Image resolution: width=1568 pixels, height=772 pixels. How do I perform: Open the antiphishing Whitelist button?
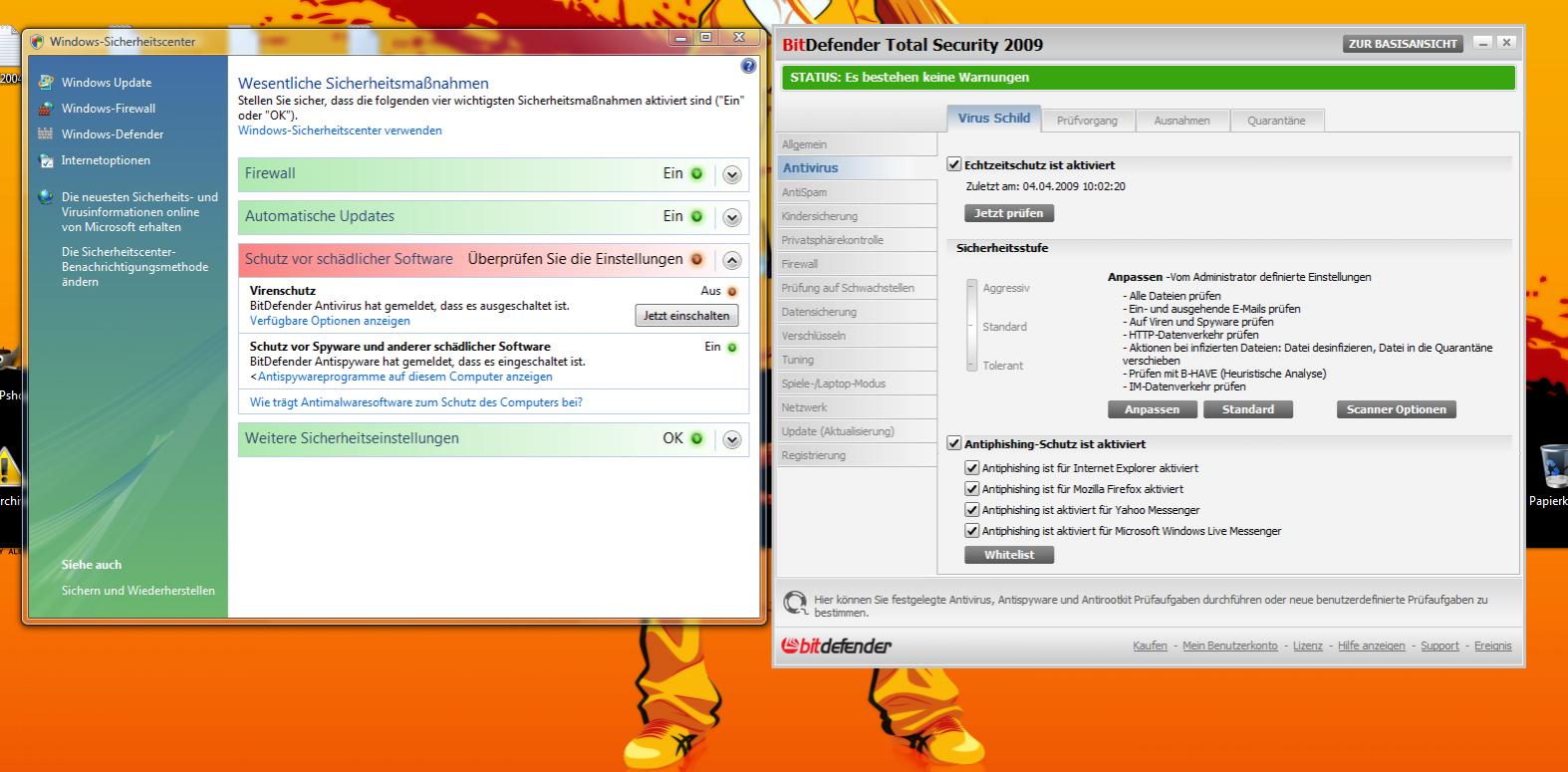1009,555
